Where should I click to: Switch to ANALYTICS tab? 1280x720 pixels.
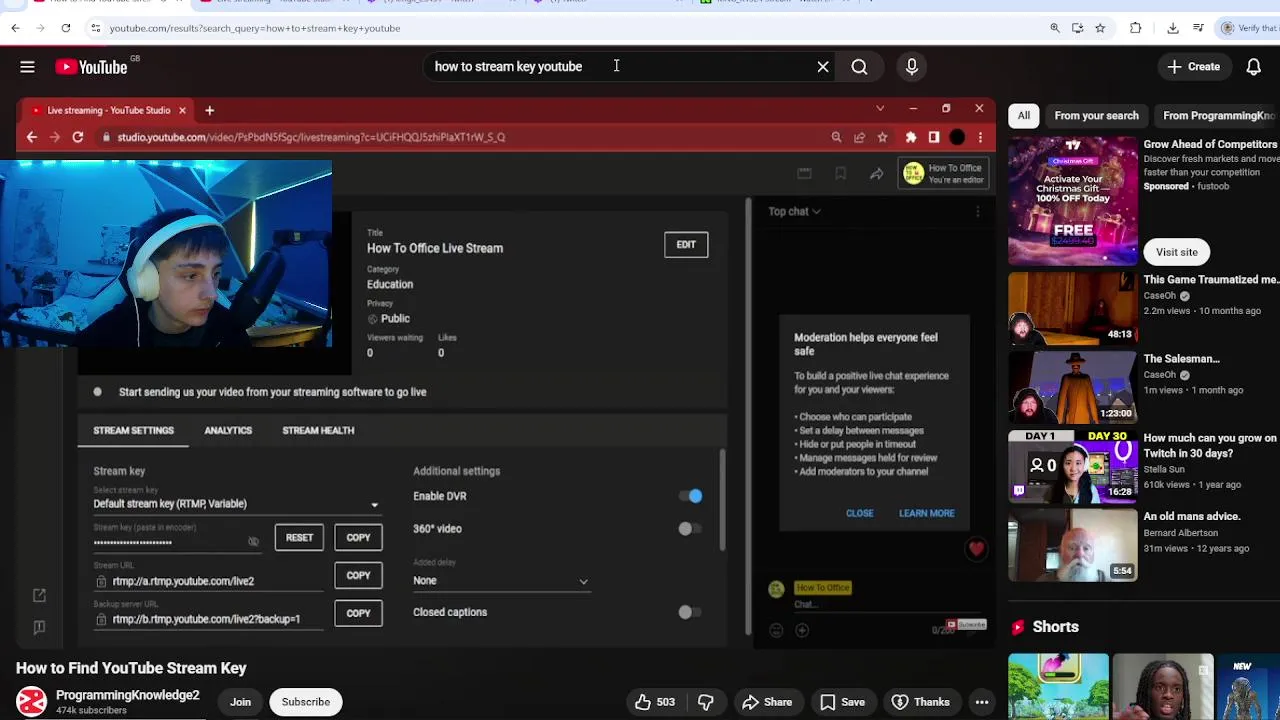click(x=228, y=430)
